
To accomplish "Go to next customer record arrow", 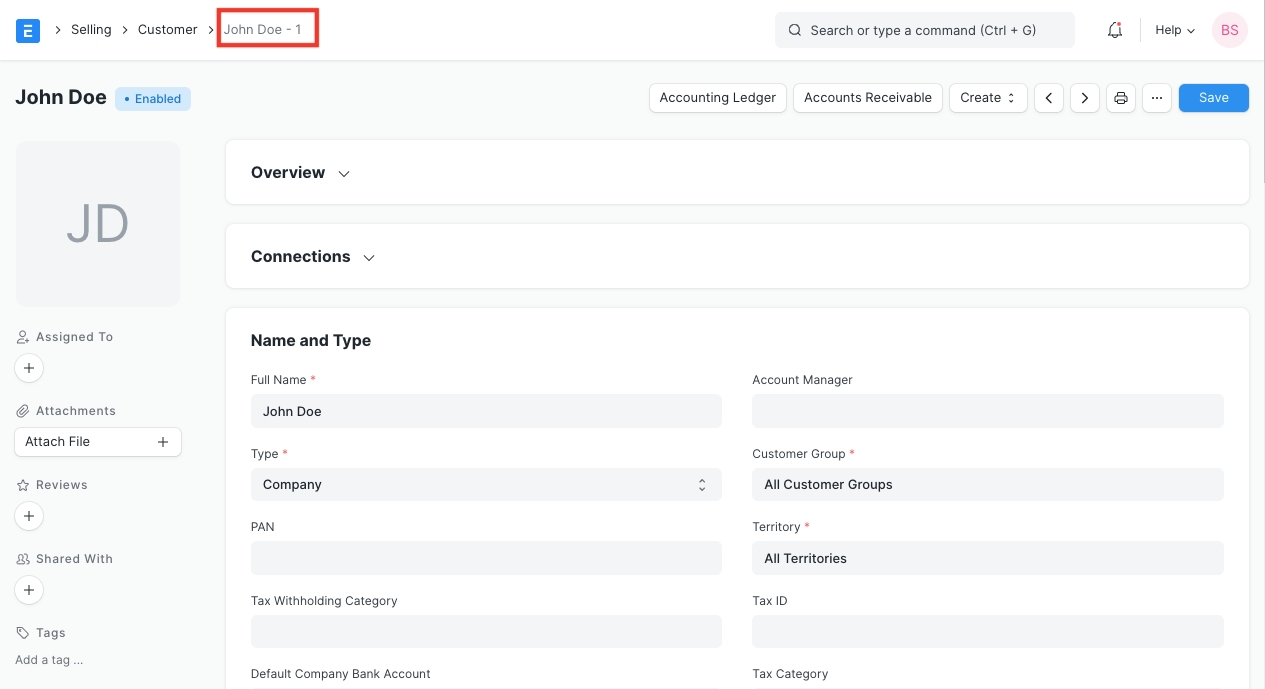I will pos(1085,98).
